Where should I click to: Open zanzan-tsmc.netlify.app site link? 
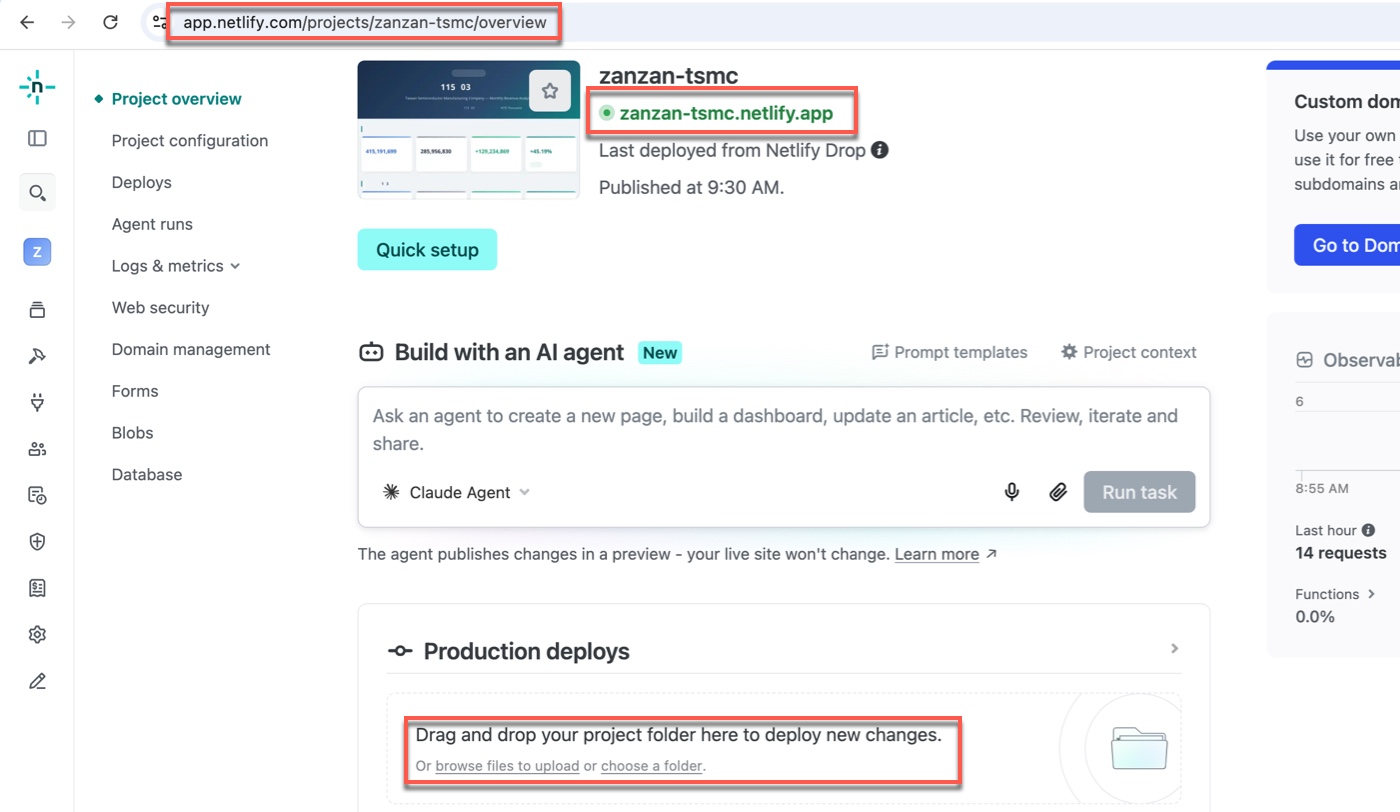[x=726, y=113]
